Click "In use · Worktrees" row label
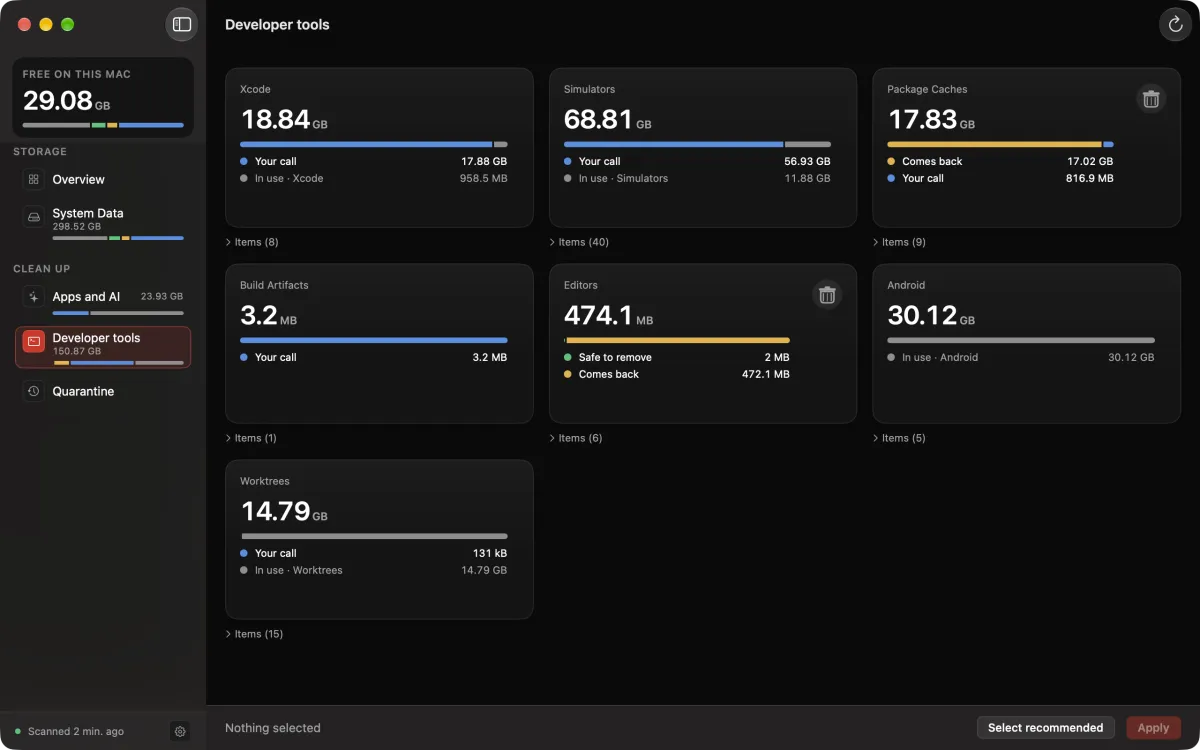1200x750 pixels. pos(298,570)
